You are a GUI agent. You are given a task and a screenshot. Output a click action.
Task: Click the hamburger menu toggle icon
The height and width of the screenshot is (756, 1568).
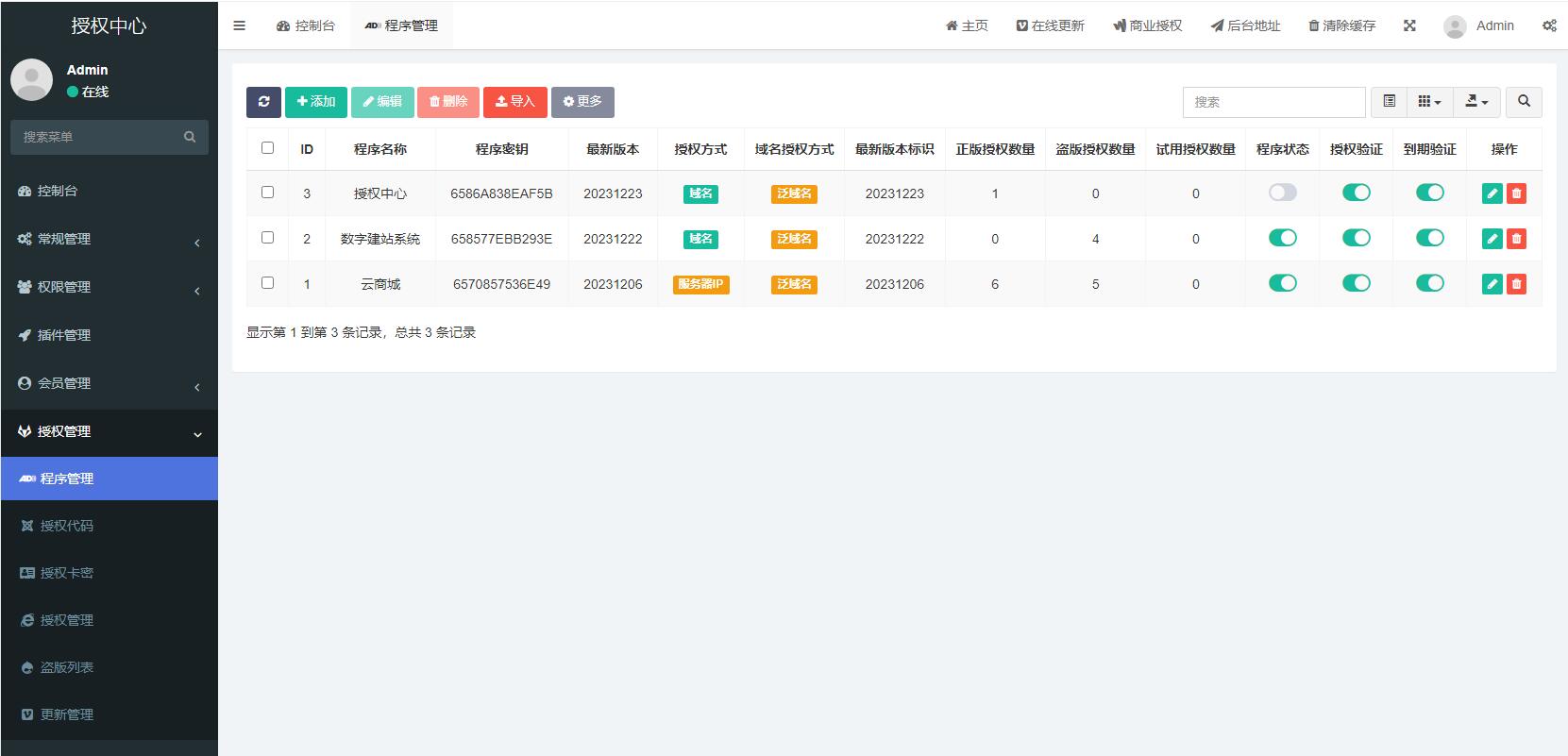tap(239, 25)
